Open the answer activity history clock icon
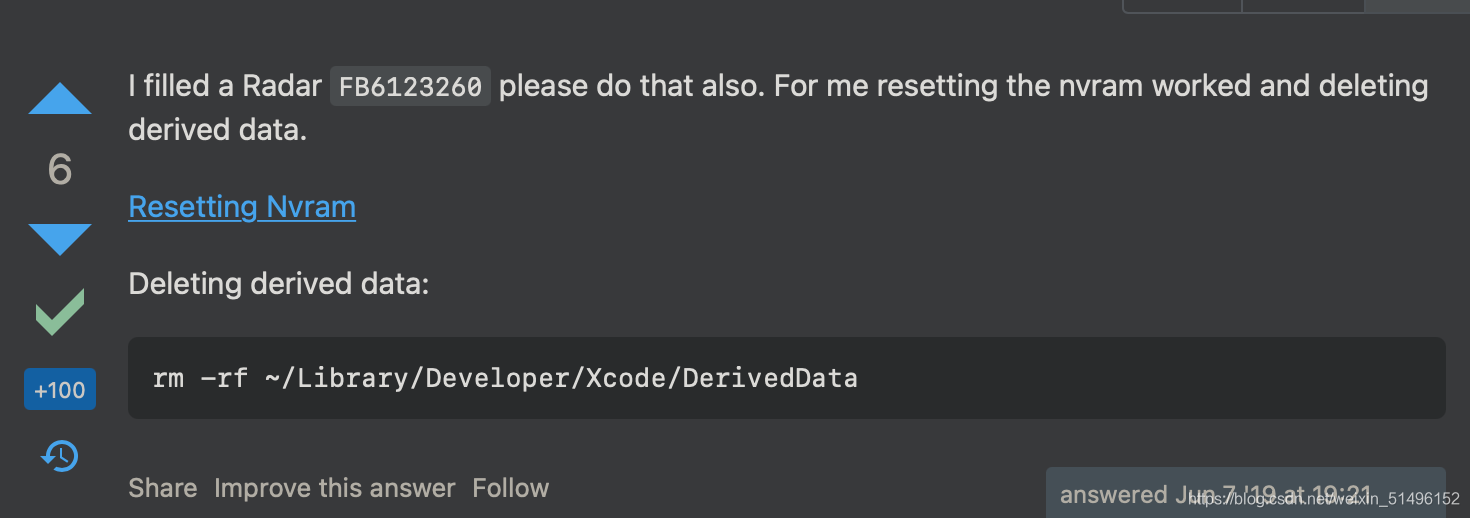This screenshot has height=518, width=1470. [x=60, y=456]
